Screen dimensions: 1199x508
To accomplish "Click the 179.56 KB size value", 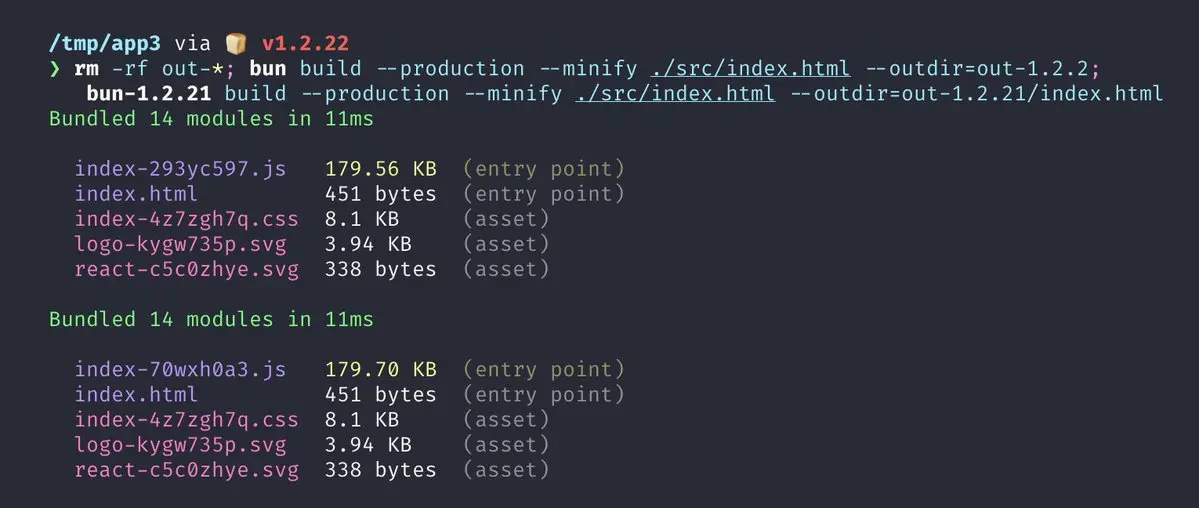I will click(x=381, y=169).
